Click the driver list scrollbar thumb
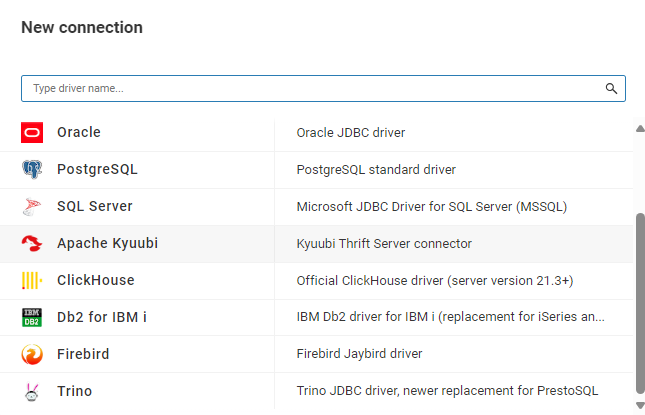645x415 pixels. point(640,300)
